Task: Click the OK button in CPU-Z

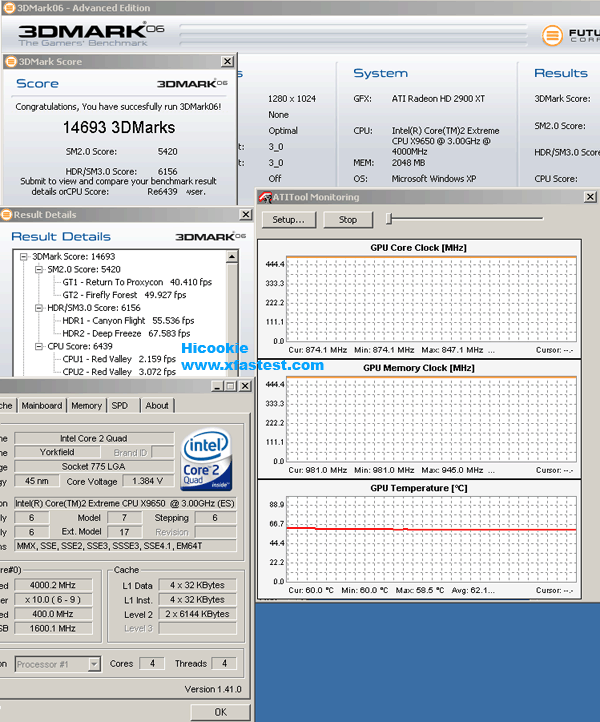Action: pyautogui.click(x=221, y=712)
